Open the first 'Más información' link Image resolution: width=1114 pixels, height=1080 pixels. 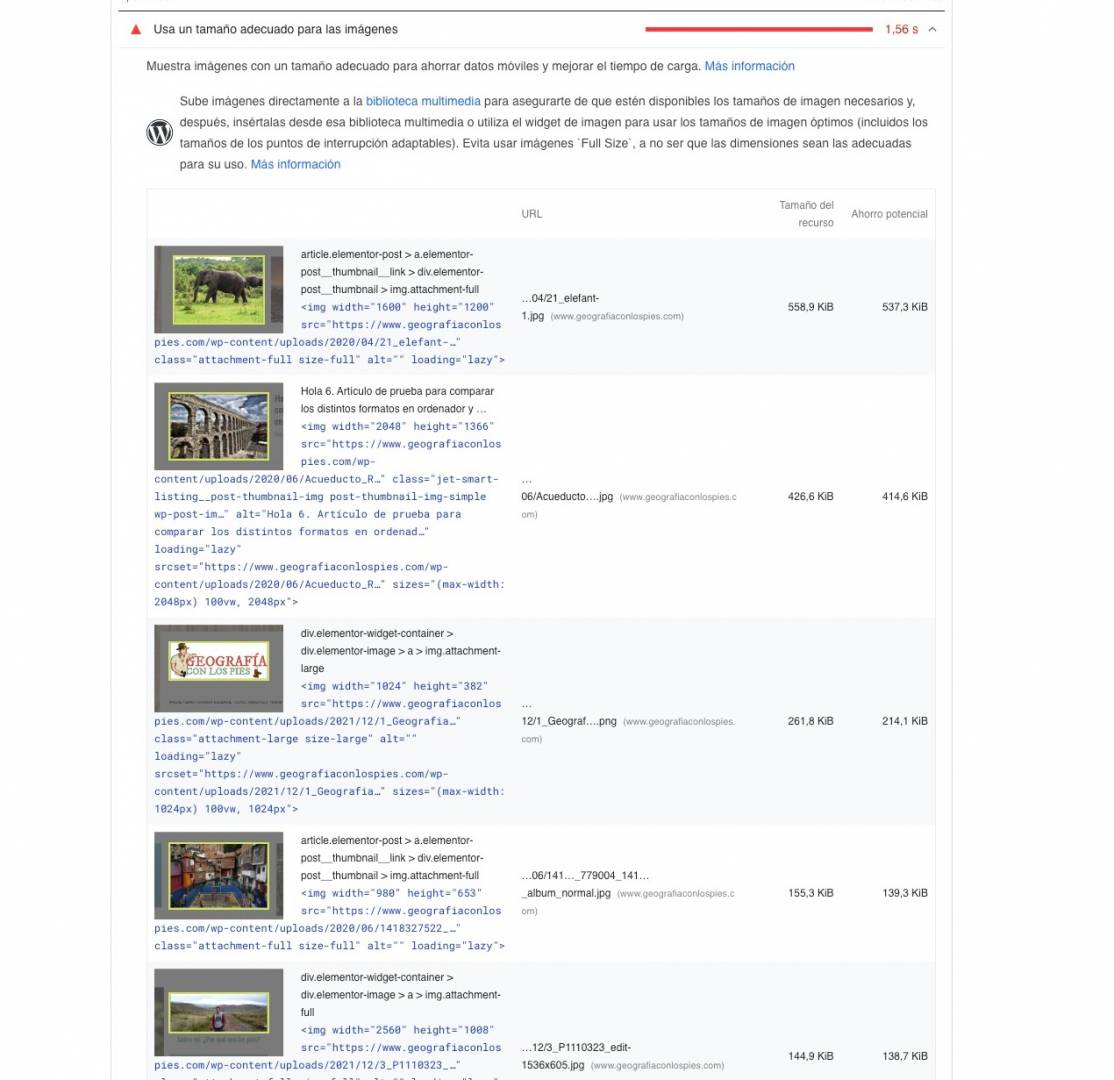(x=749, y=66)
